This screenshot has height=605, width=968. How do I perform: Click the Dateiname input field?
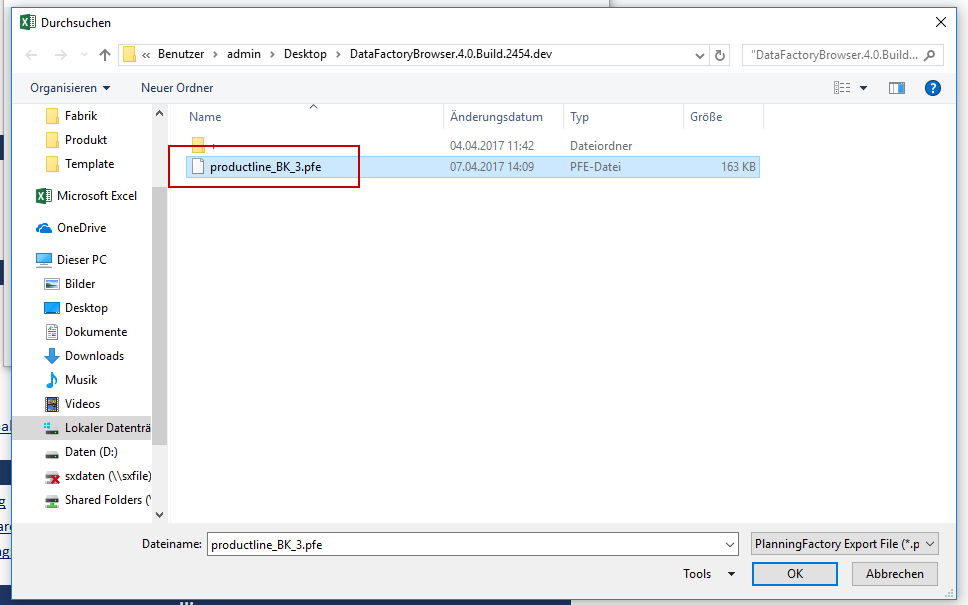[465, 544]
